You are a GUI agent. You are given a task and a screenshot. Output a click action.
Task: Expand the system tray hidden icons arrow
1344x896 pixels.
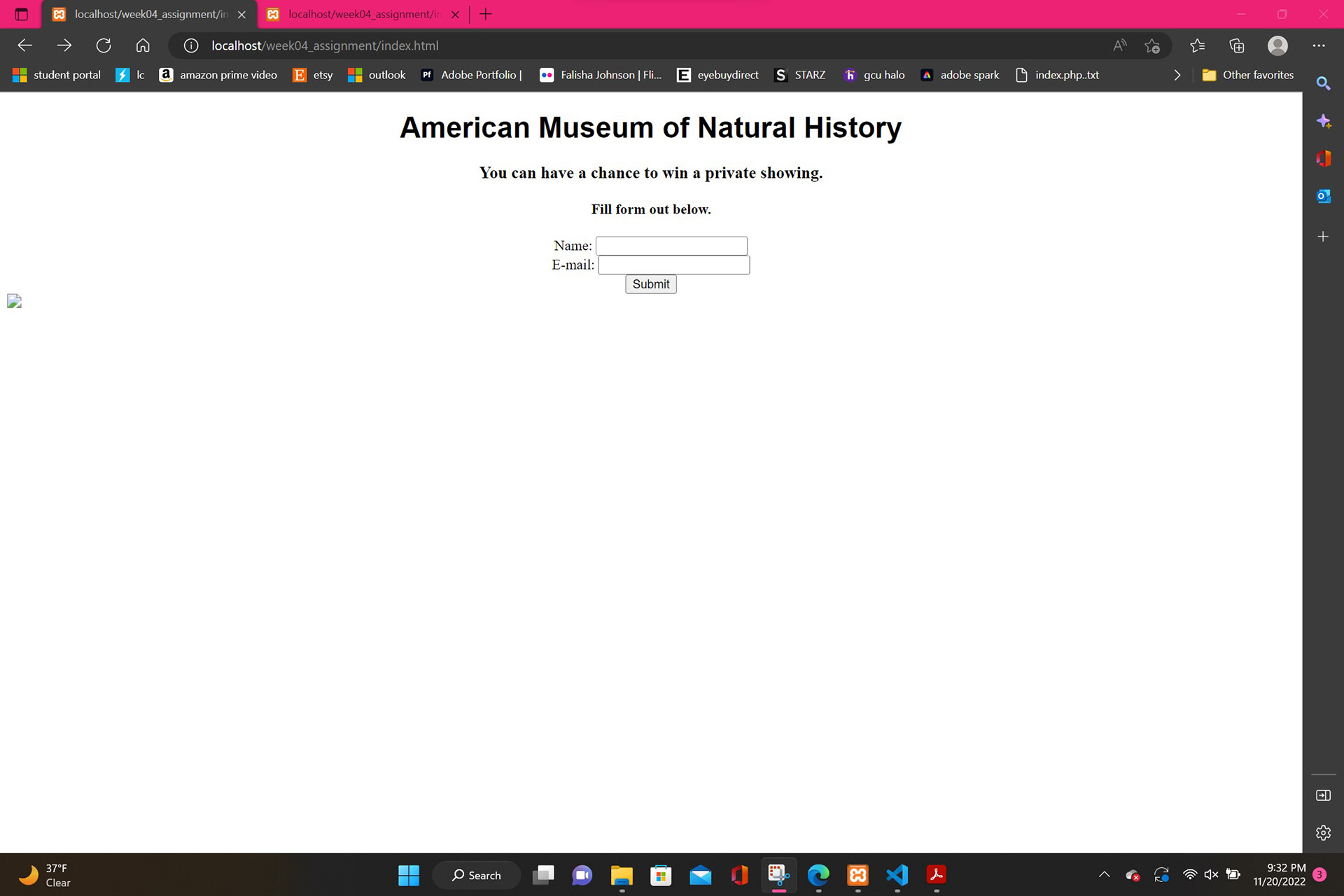coord(1104,874)
